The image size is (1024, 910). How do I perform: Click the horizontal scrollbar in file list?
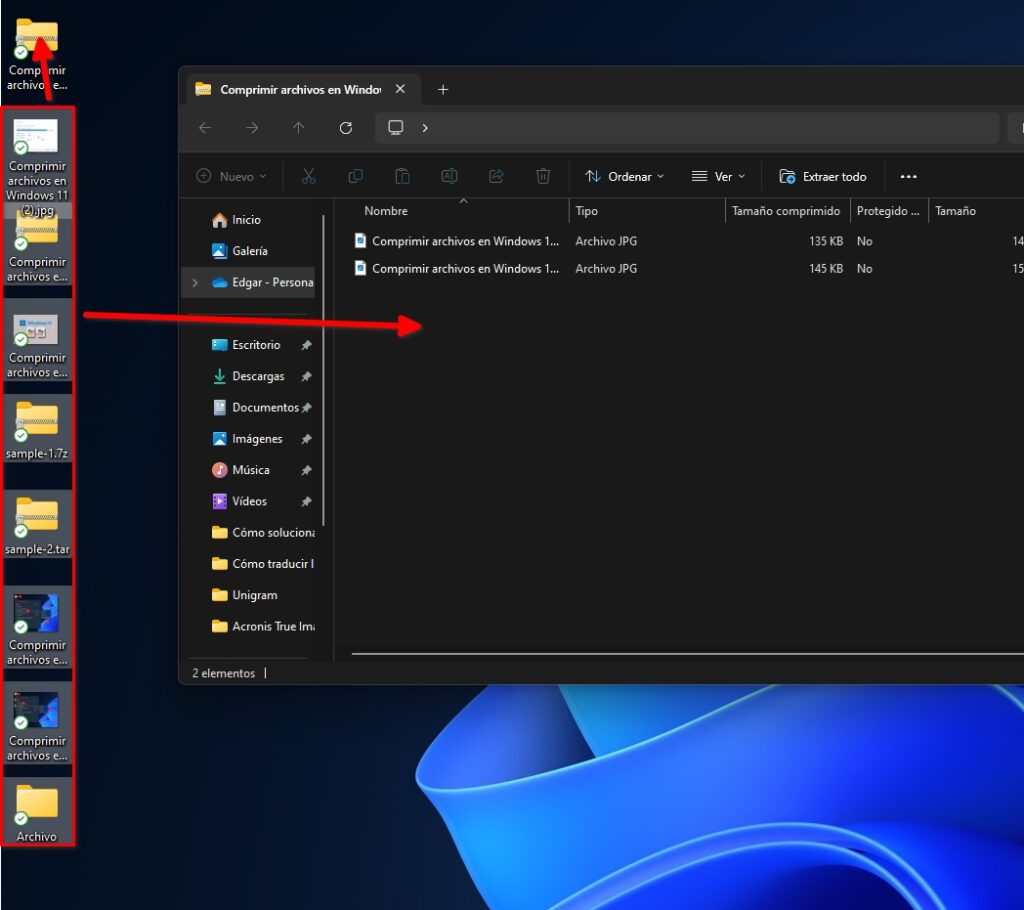(687, 653)
